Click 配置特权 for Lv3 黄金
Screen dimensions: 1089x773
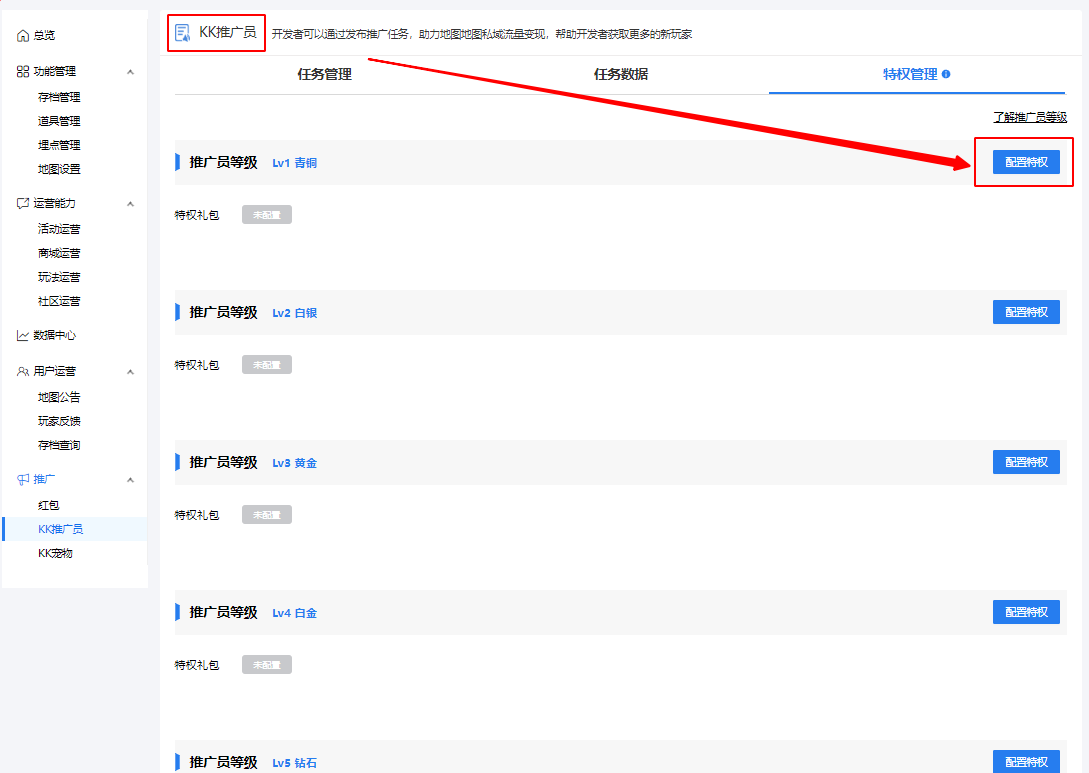pyautogui.click(x=1026, y=462)
